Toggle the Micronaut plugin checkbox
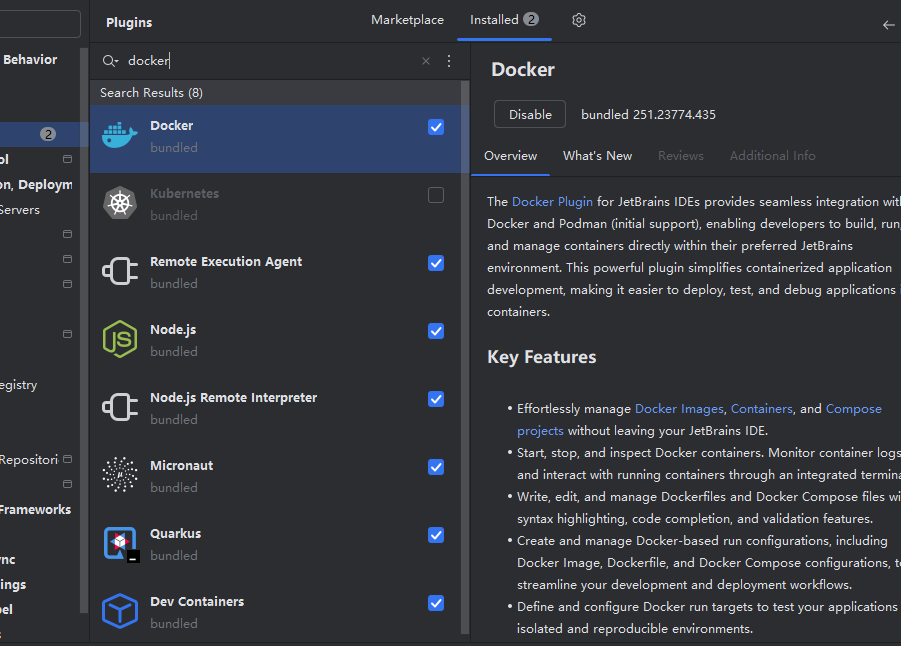The image size is (901, 646). 436,467
